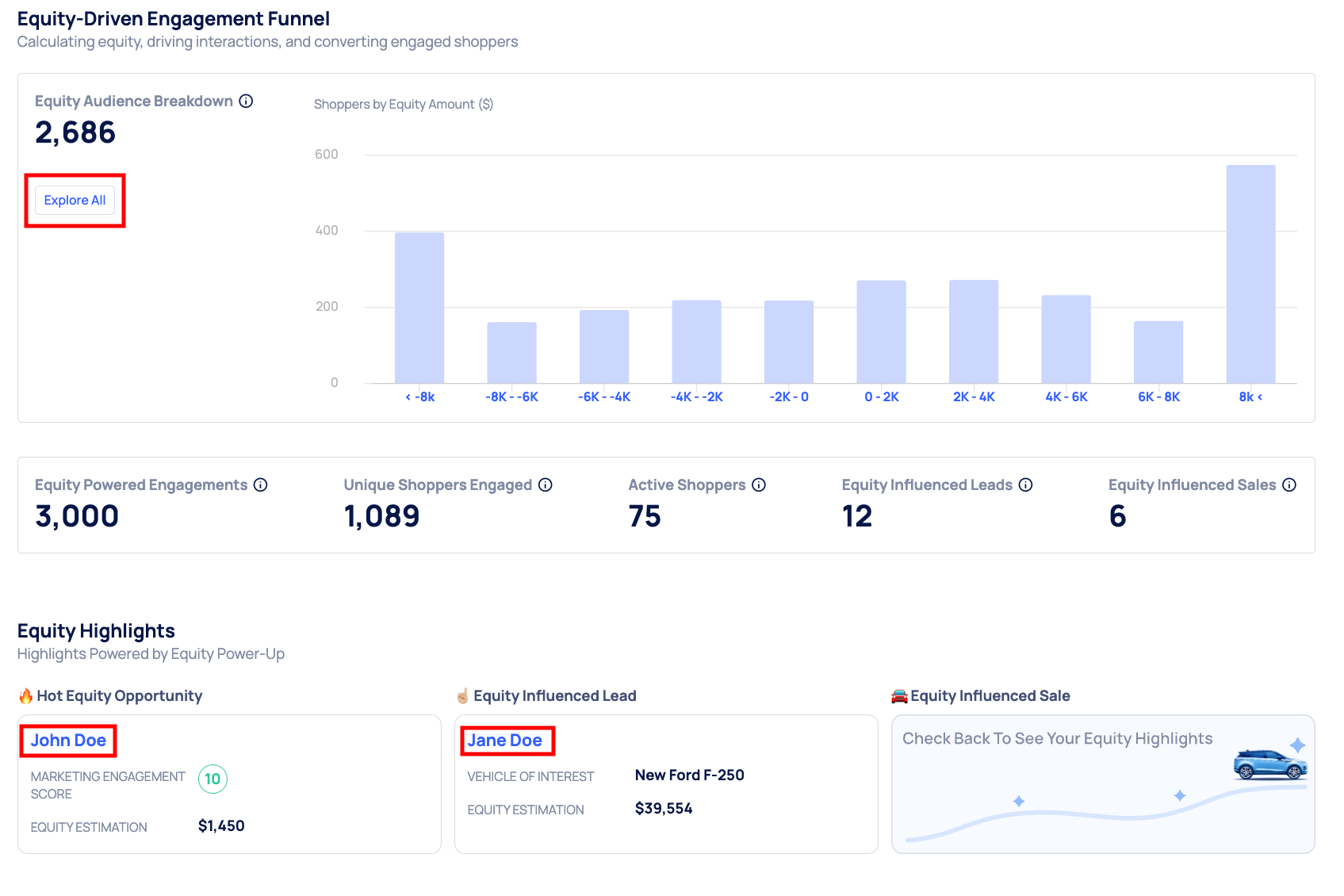Open Jane Doe's lead profile link
Image resolution: width=1344 pixels, height=896 pixels.
504,741
